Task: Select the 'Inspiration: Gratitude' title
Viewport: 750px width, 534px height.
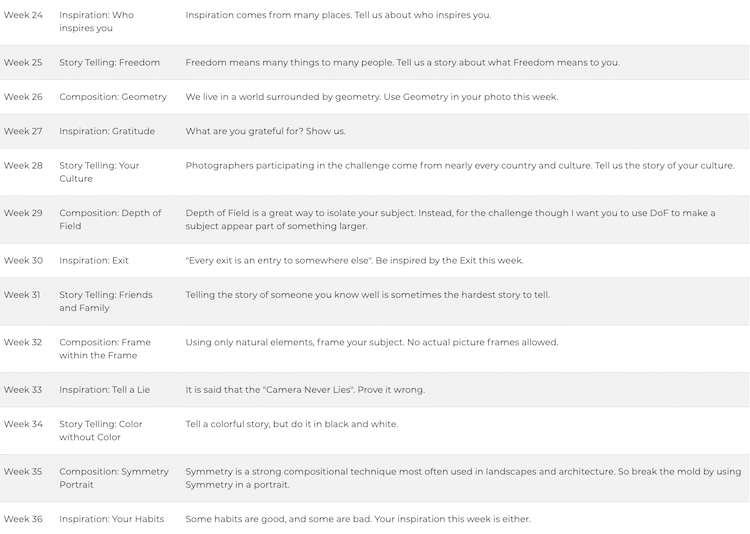Action: [107, 131]
